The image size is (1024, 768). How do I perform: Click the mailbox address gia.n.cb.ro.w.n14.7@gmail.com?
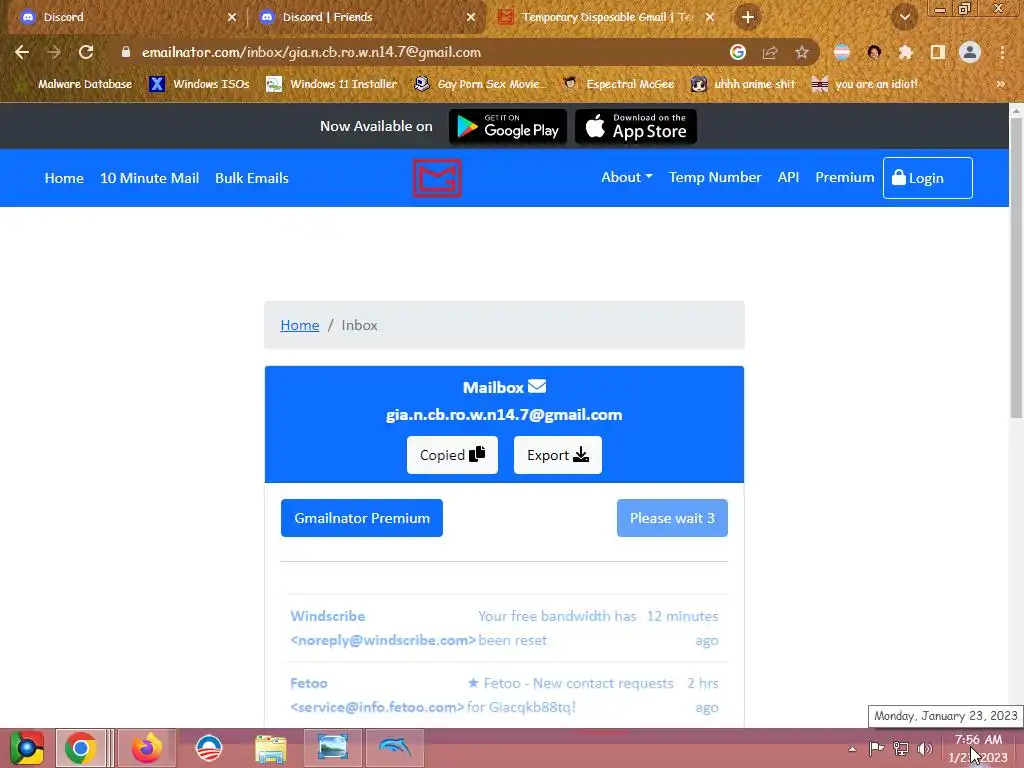[x=504, y=415]
